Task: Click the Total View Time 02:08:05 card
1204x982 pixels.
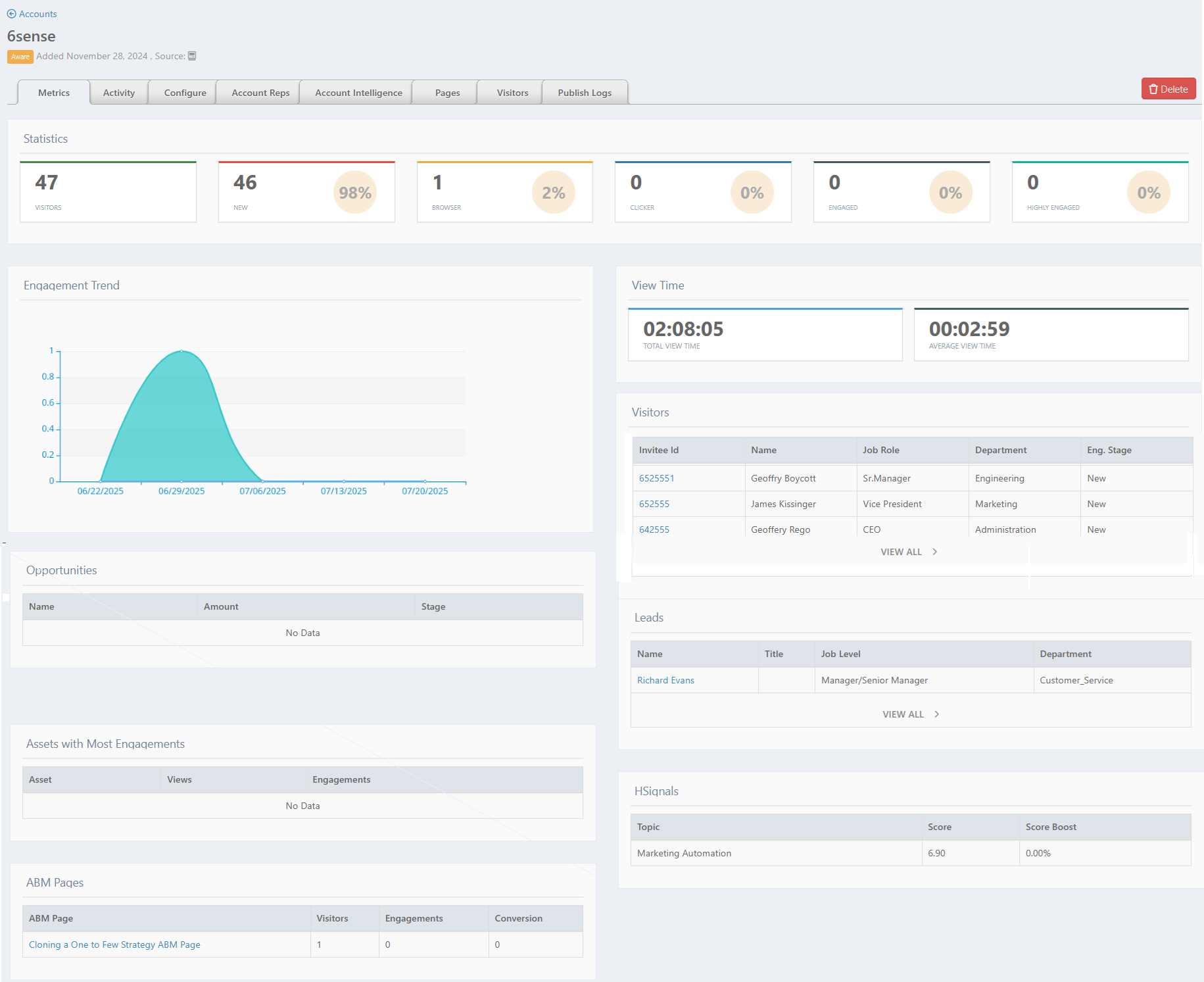Action: coord(765,335)
